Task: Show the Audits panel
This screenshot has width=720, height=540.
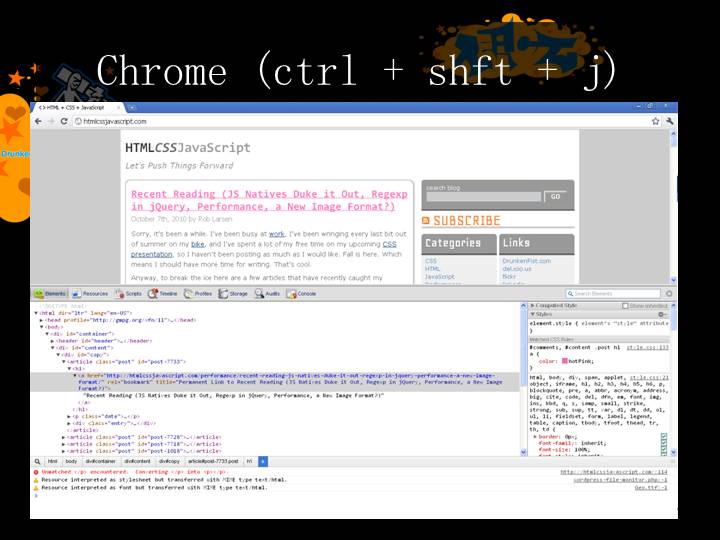Action: [x=268, y=294]
